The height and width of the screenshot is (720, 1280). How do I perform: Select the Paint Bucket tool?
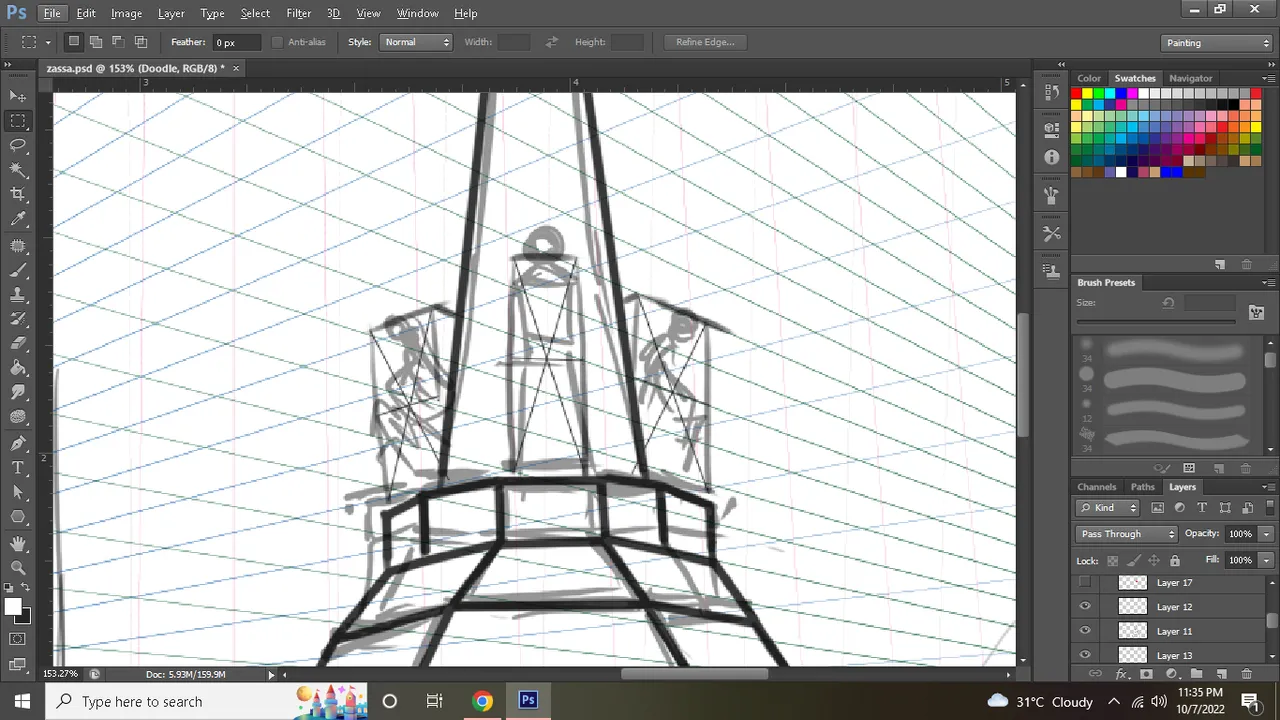(x=18, y=369)
